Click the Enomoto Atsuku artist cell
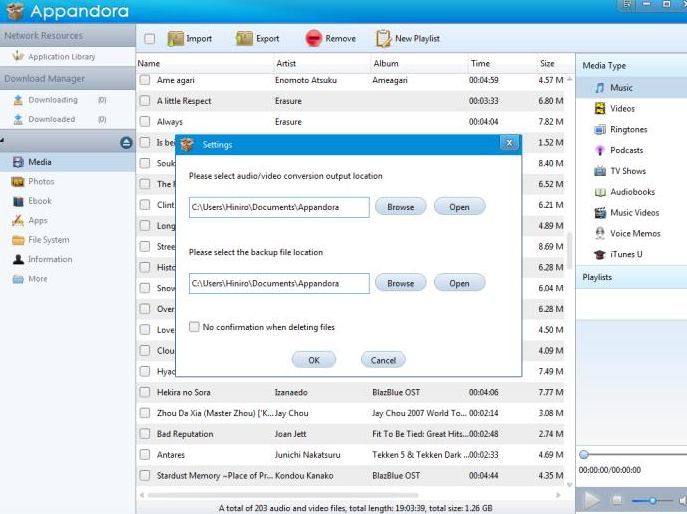Viewport: 687px width, 514px height. click(x=306, y=80)
